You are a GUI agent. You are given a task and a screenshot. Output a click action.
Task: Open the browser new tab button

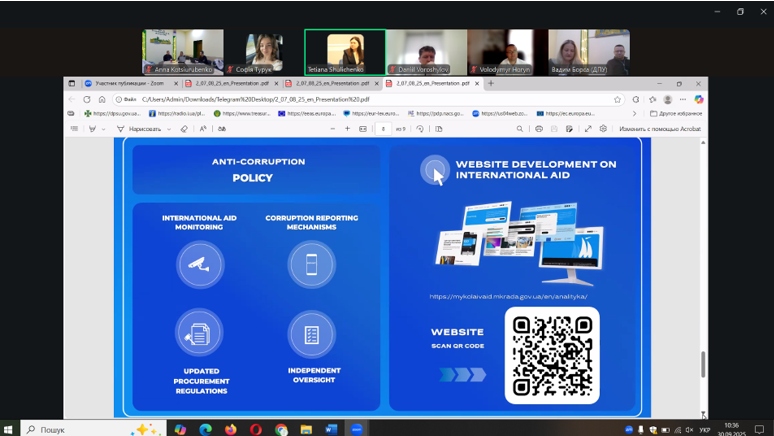point(491,84)
